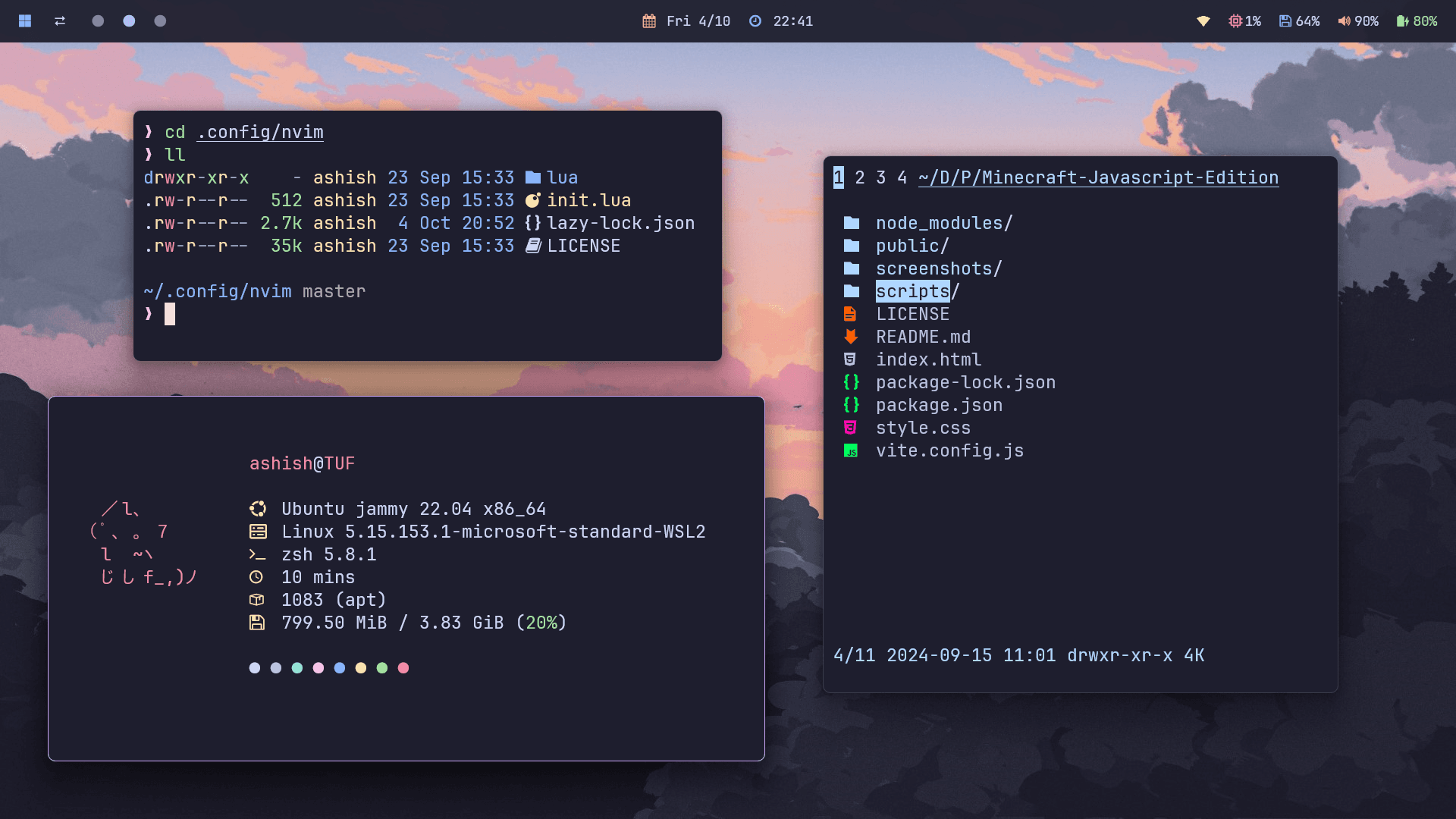
Task: Click the battery 80% icon
Action: coord(1402,21)
